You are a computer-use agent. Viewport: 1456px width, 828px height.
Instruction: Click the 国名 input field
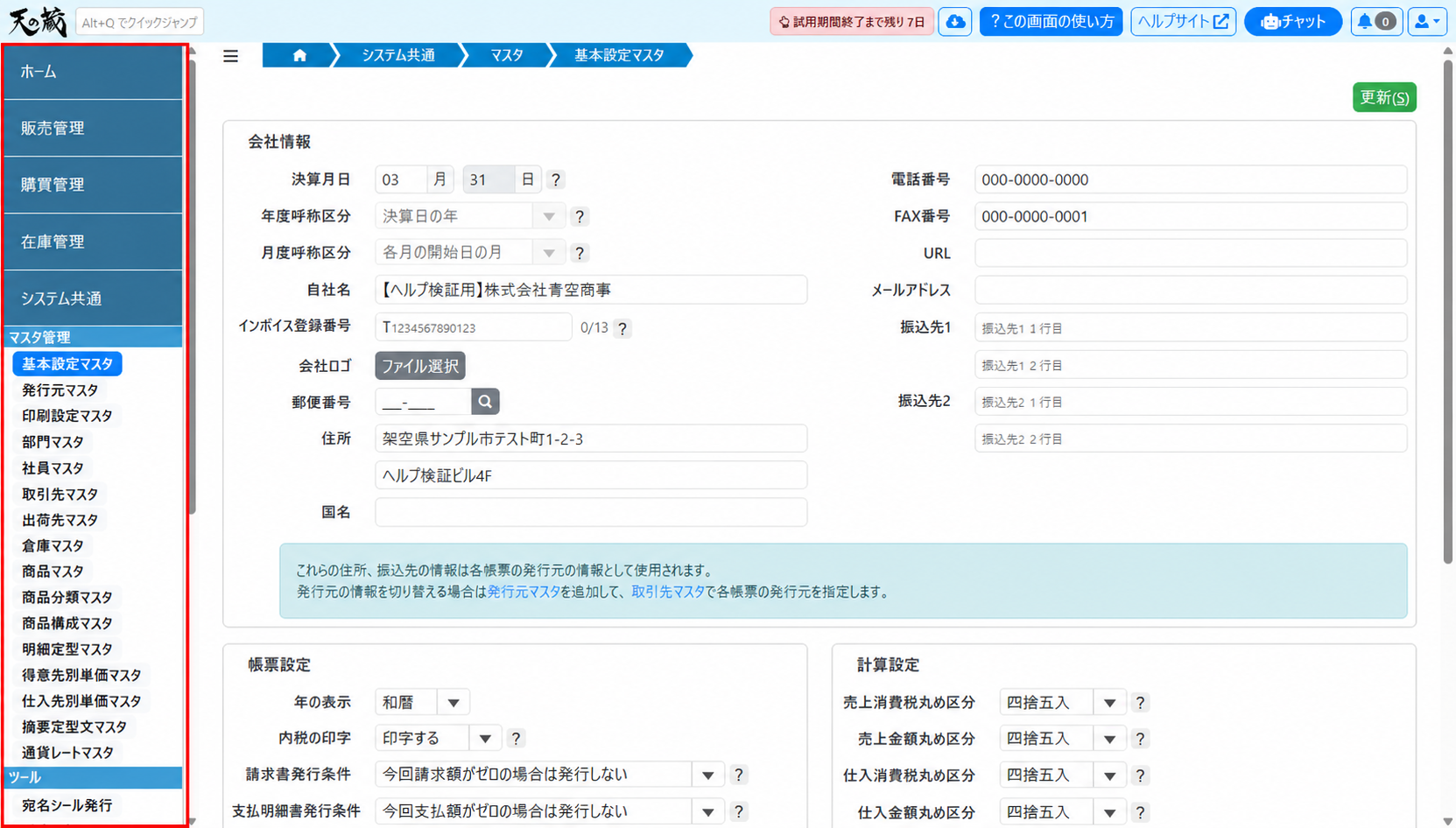pos(591,512)
